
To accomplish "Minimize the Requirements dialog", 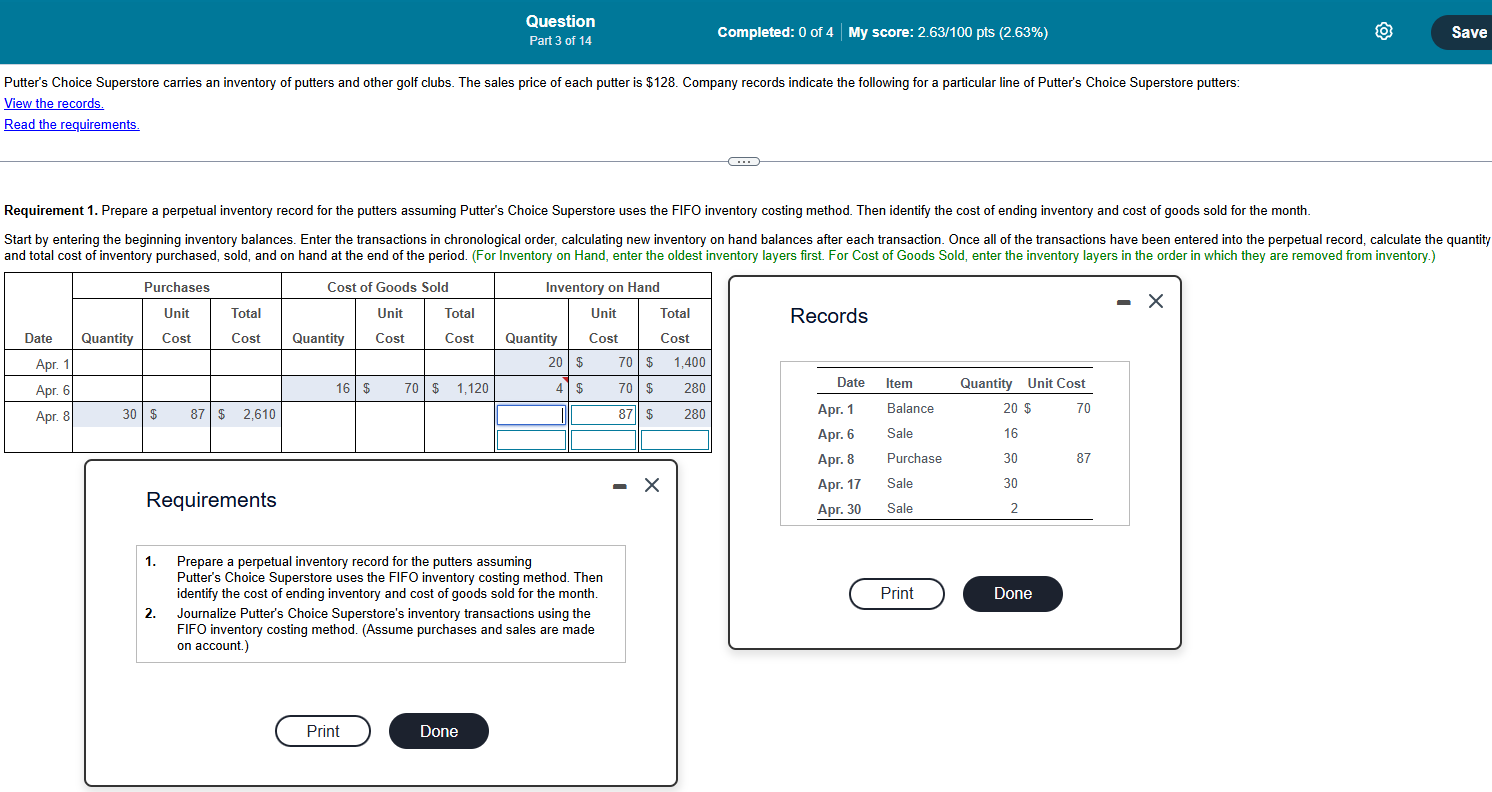I will tap(620, 486).
